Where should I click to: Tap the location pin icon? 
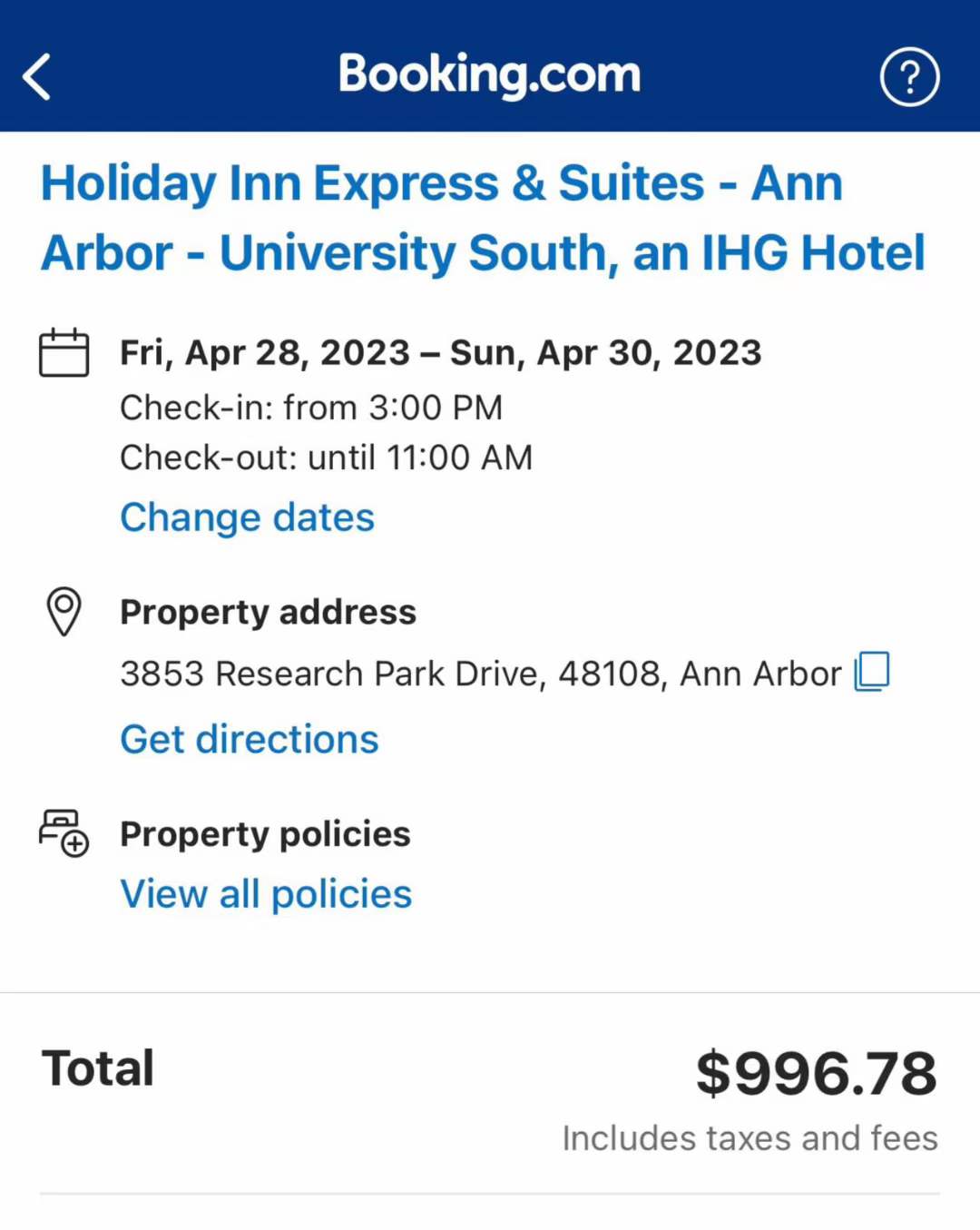(x=64, y=611)
